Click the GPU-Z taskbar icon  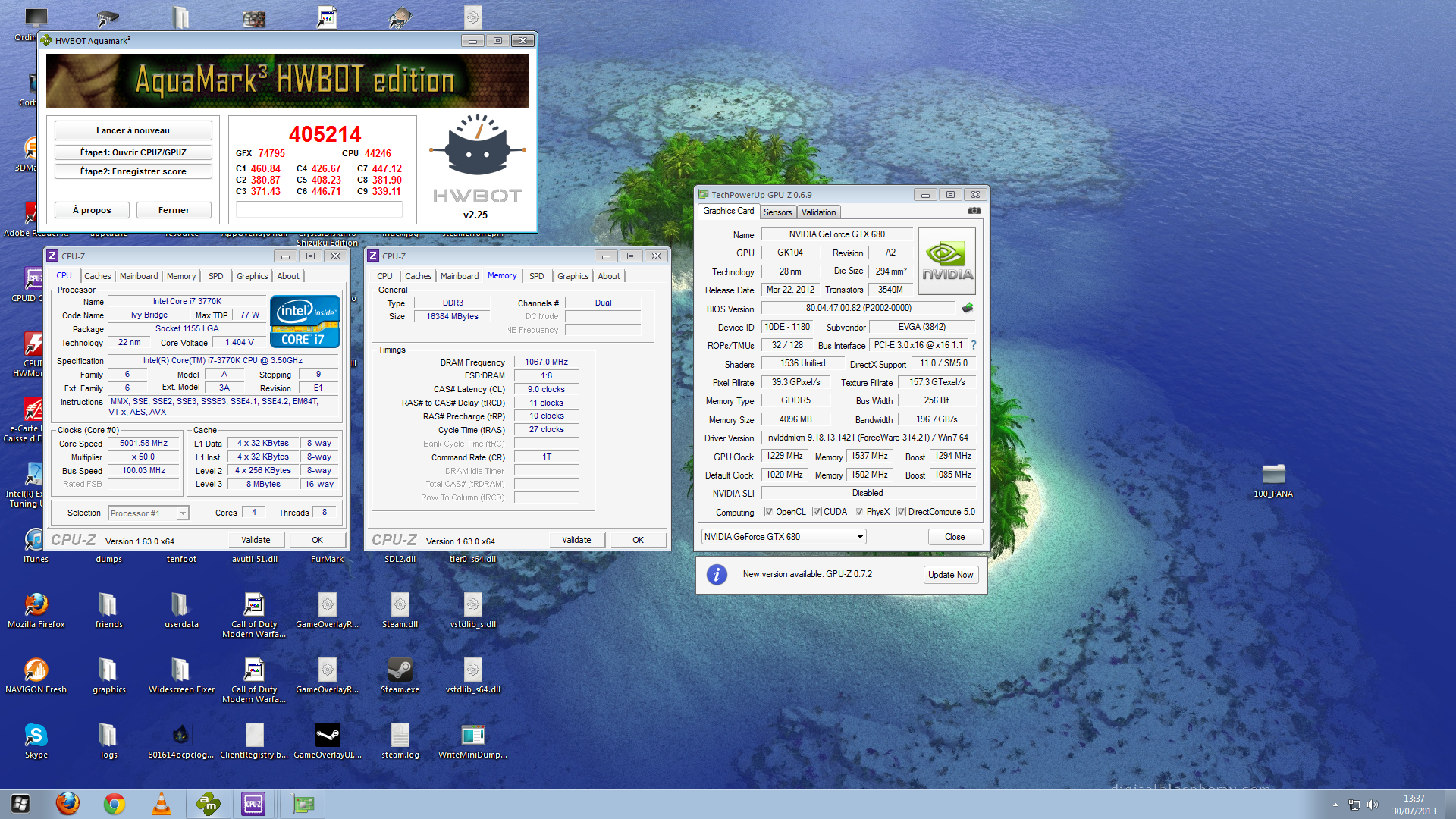pos(303,804)
